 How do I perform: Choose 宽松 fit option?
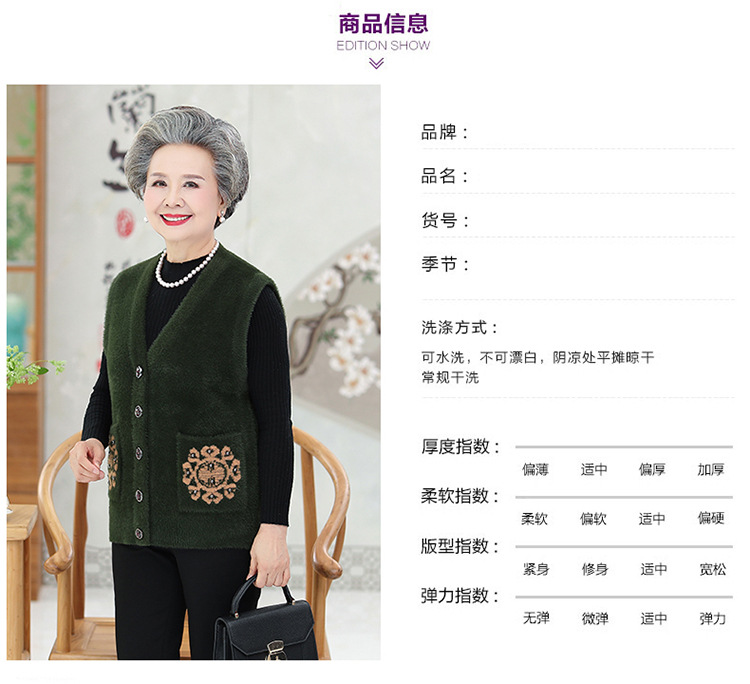click(x=713, y=569)
